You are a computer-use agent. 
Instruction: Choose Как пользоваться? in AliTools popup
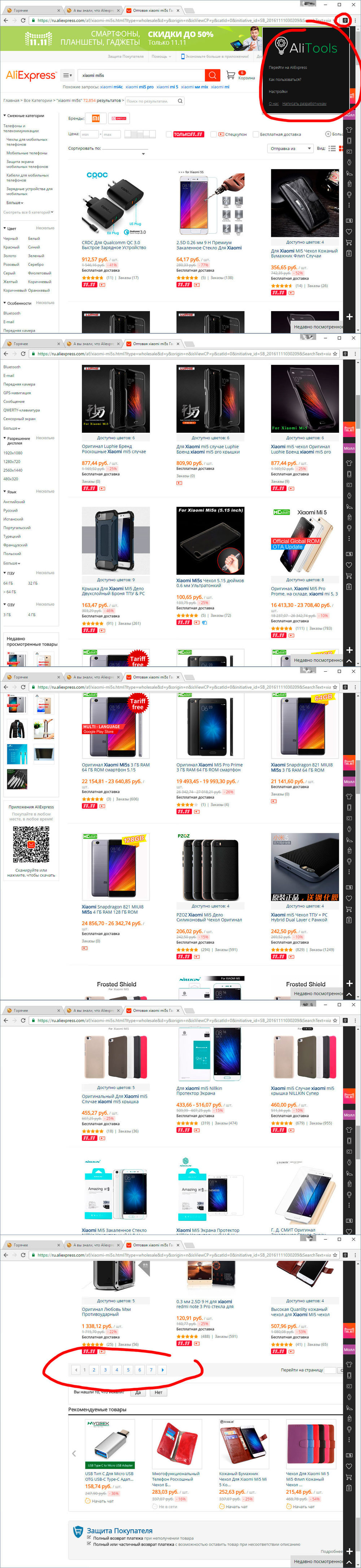[285, 79]
